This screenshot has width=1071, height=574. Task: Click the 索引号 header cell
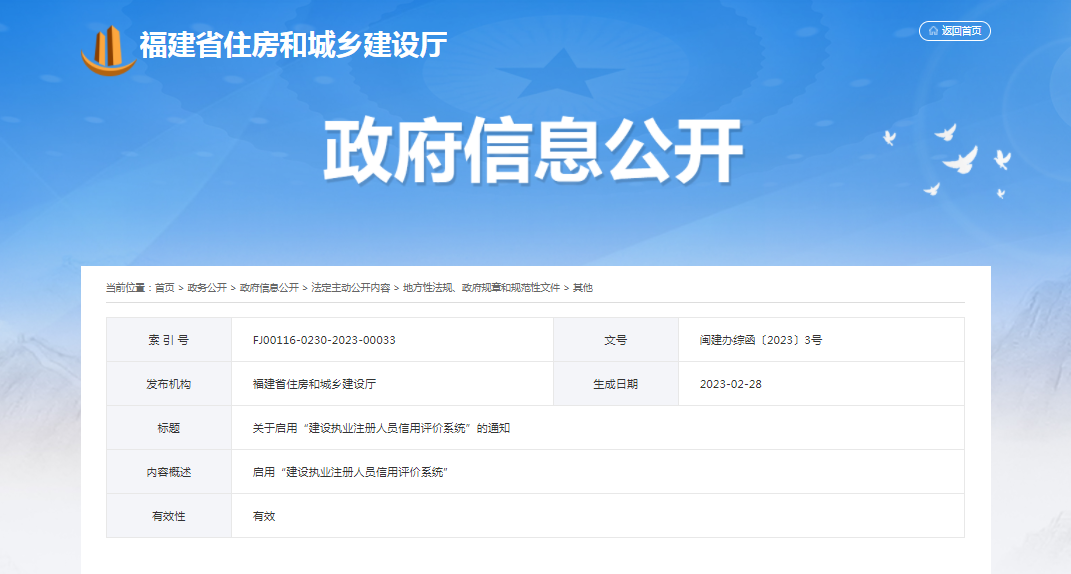pyautogui.click(x=169, y=340)
